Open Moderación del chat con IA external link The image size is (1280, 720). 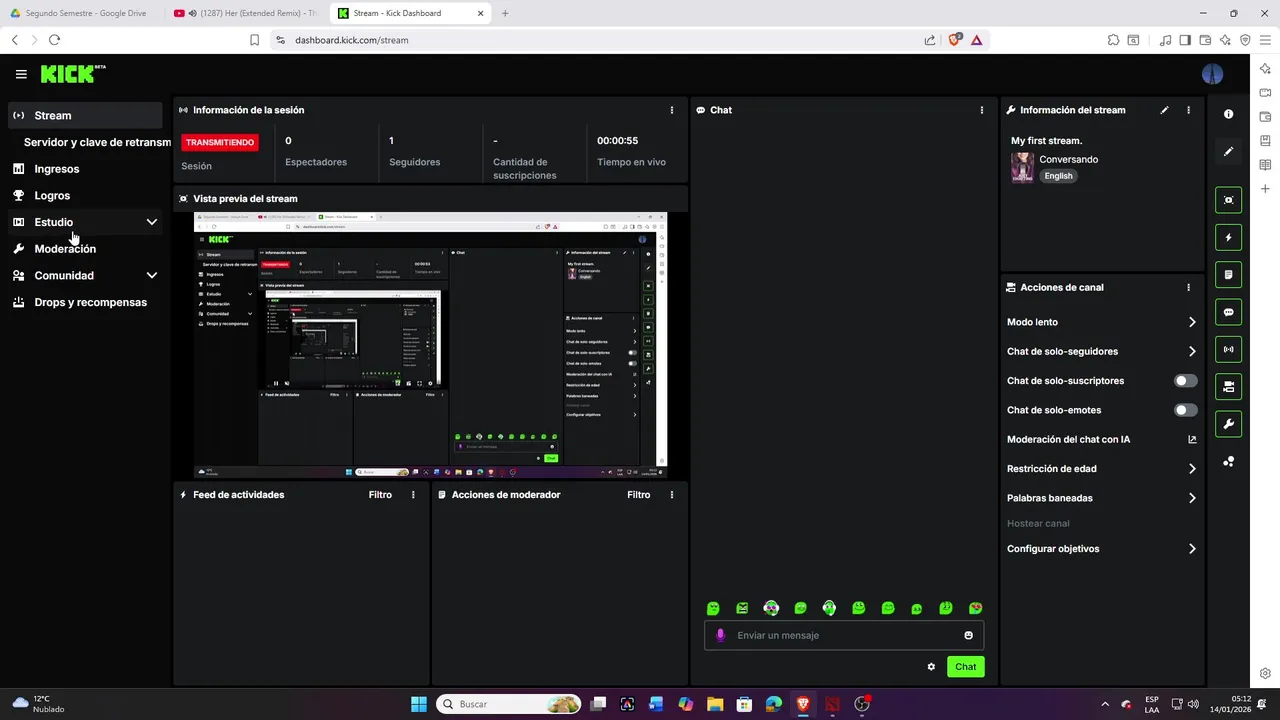coord(1192,439)
